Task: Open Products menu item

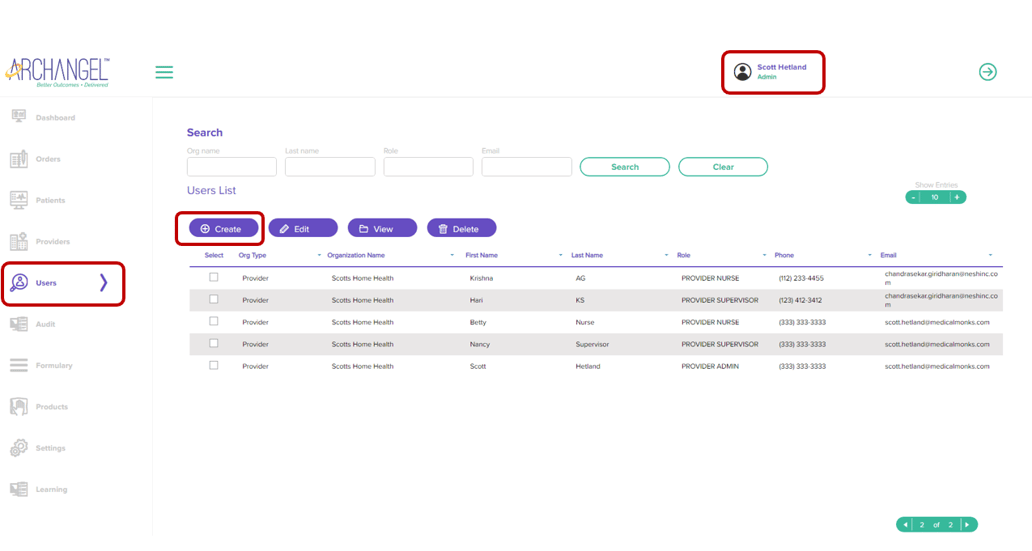Action: (51, 407)
